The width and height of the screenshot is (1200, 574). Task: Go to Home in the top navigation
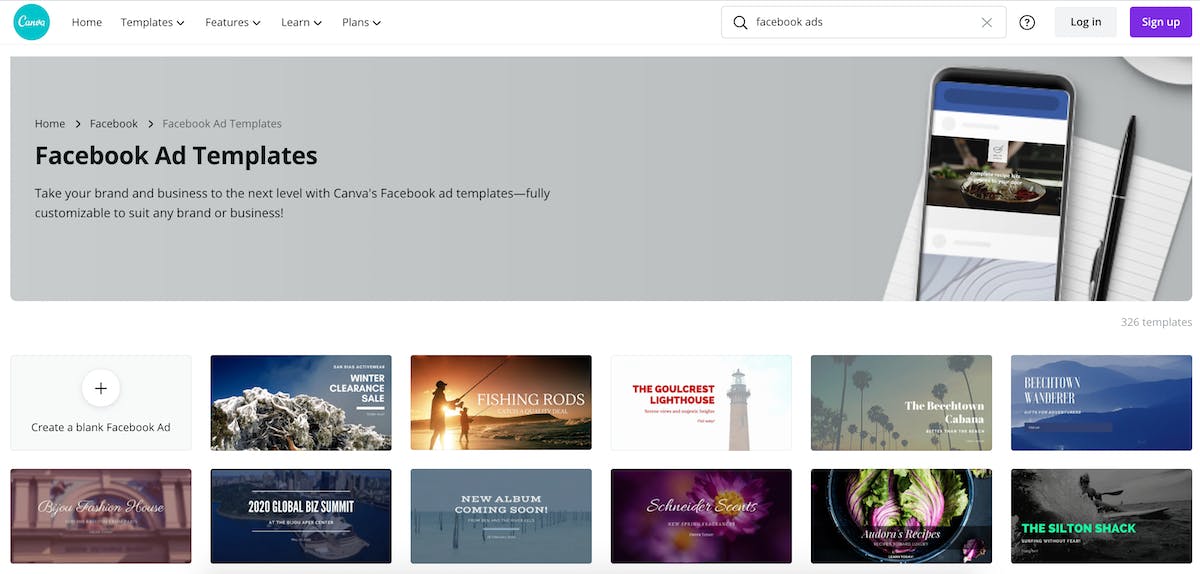(x=87, y=22)
